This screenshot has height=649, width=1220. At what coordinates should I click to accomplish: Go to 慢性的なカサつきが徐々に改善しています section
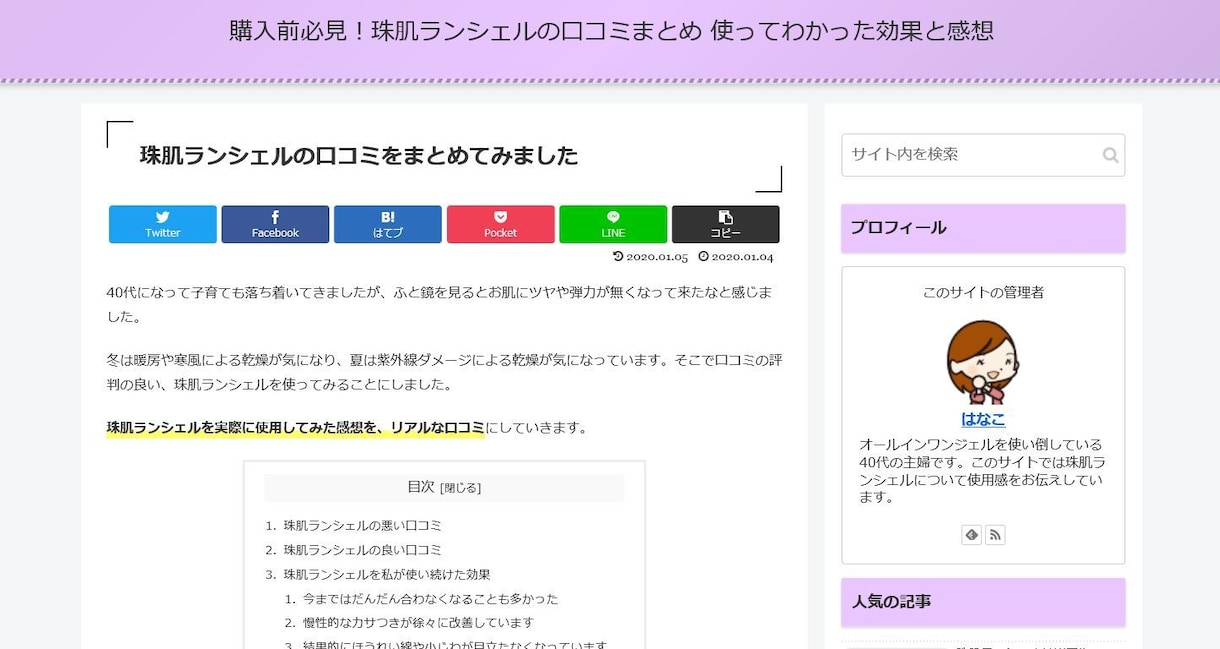[x=418, y=623]
